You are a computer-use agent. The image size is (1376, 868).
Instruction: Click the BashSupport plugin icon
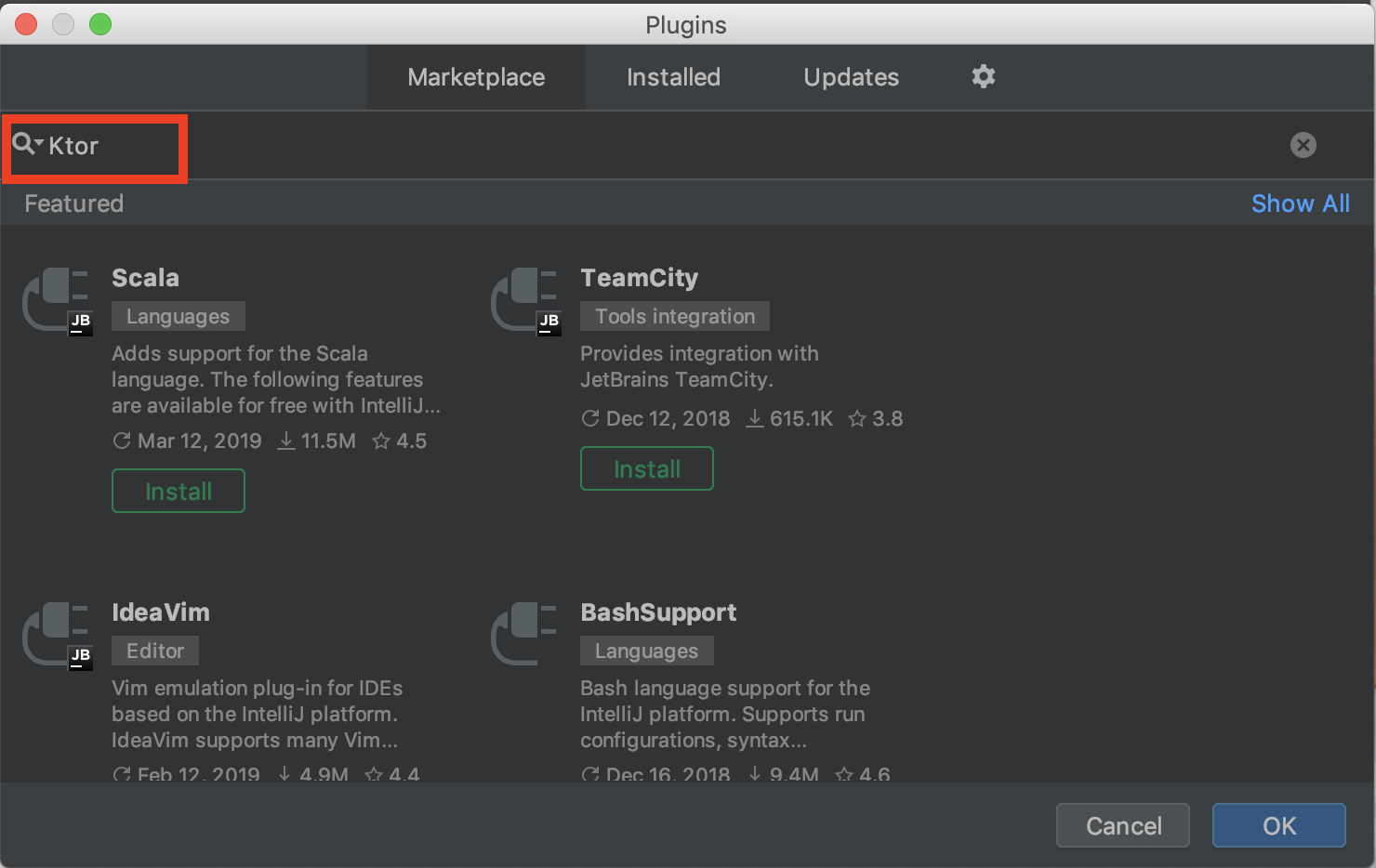[523, 634]
